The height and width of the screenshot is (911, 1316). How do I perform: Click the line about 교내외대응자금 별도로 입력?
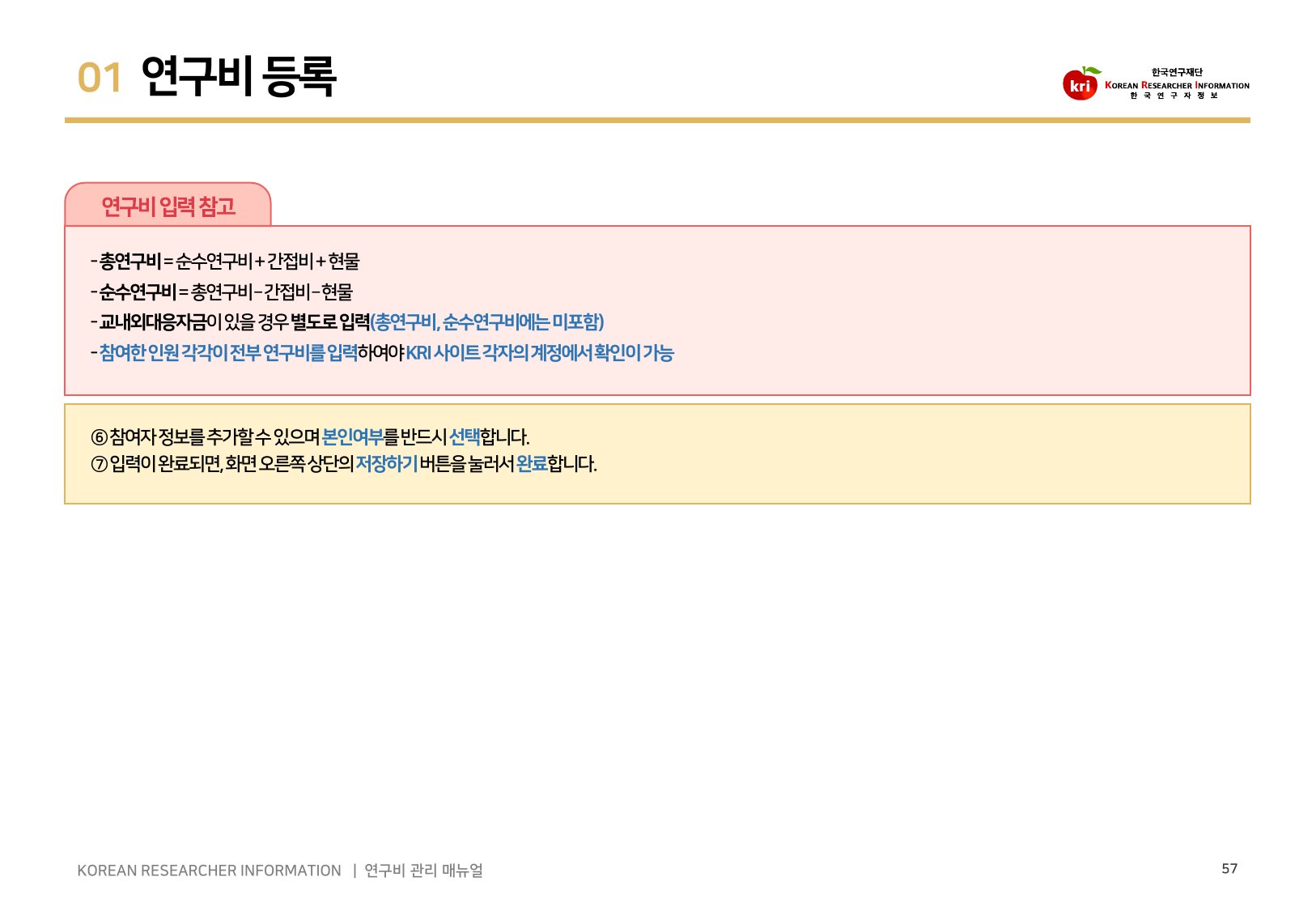(347, 322)
